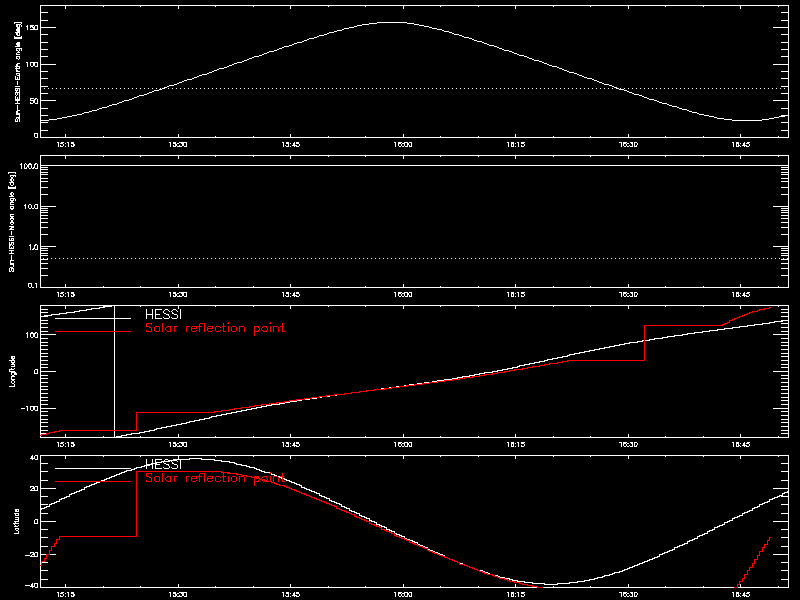
Task: Click the 16:30 time label under Latitude panel
Action: (628, 595)
